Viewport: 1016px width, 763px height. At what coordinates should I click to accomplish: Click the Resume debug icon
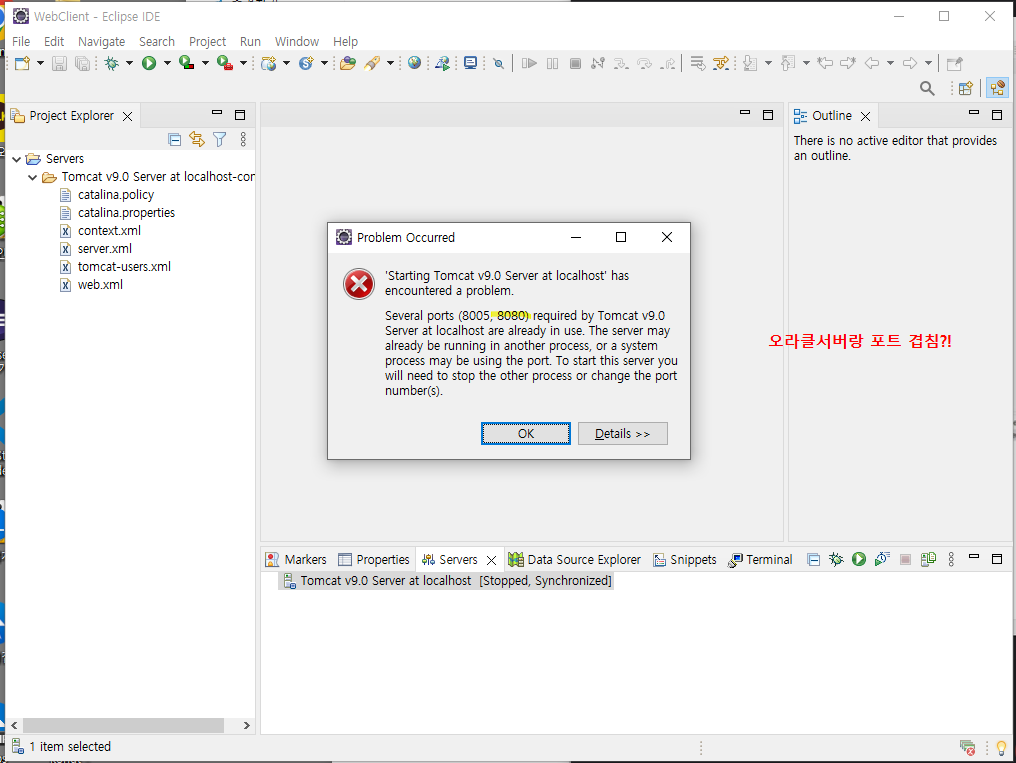[x=529, y=63]
